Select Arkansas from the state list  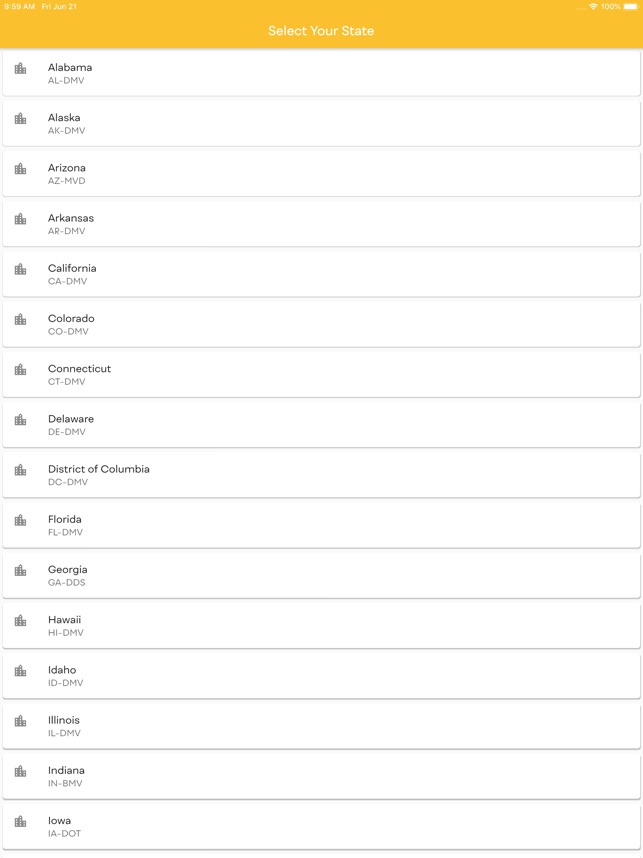click(x=321, y=224)
